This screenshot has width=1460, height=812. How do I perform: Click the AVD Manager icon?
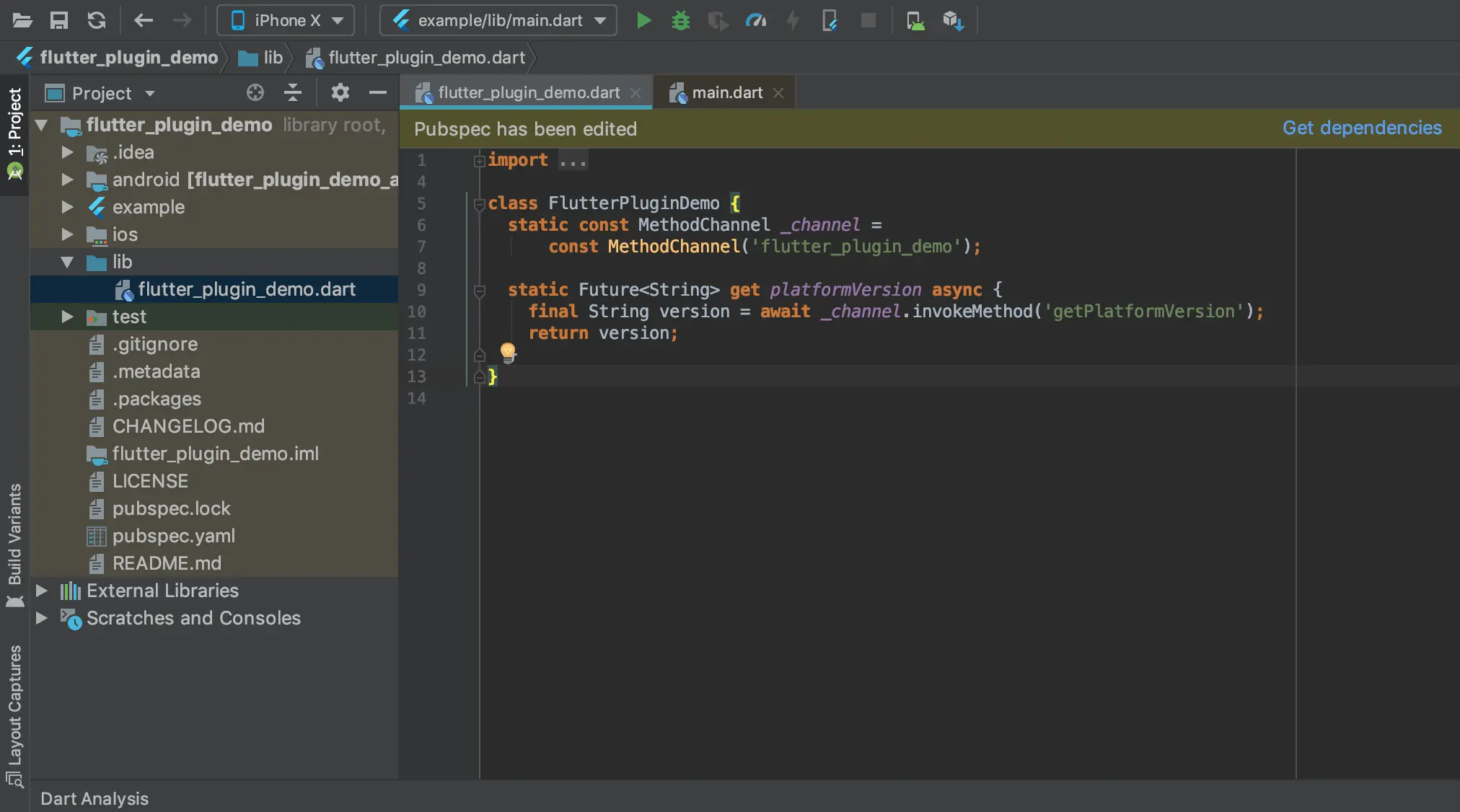(915, 20)
